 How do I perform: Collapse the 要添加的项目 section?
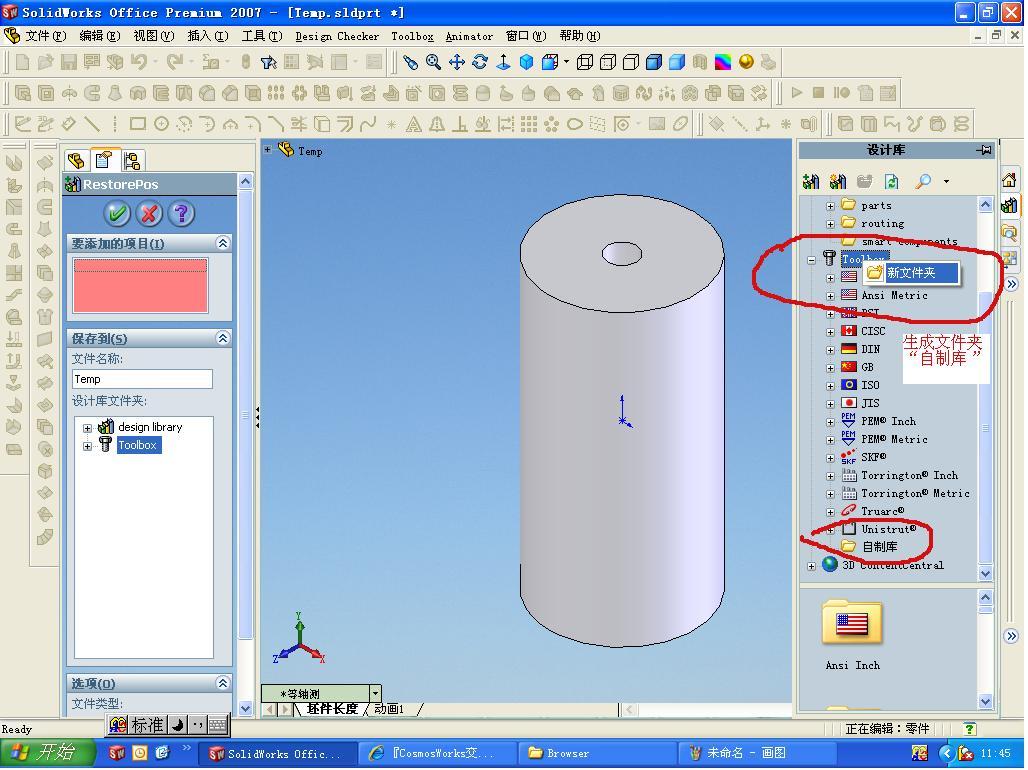point(223,243)
